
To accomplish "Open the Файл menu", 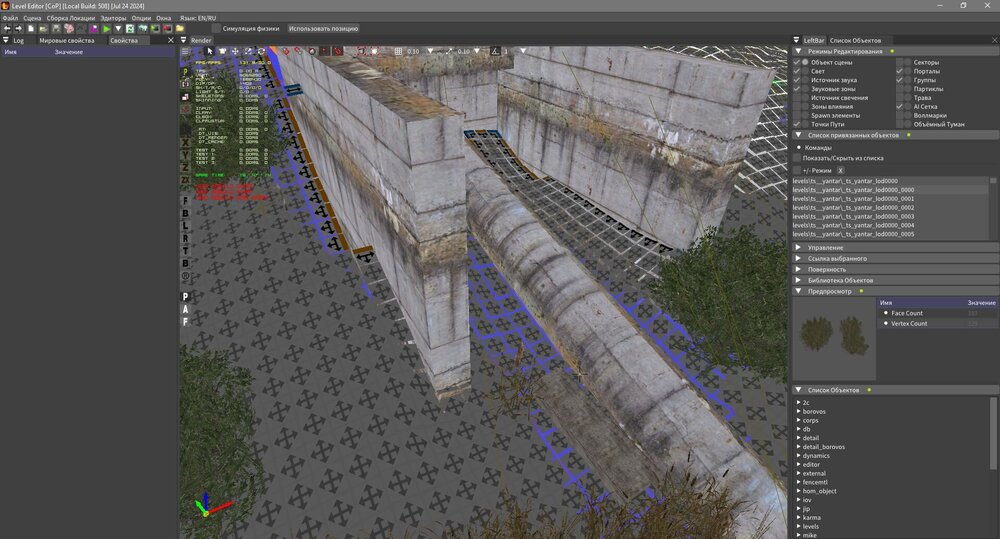I will [x=10, y=18].
